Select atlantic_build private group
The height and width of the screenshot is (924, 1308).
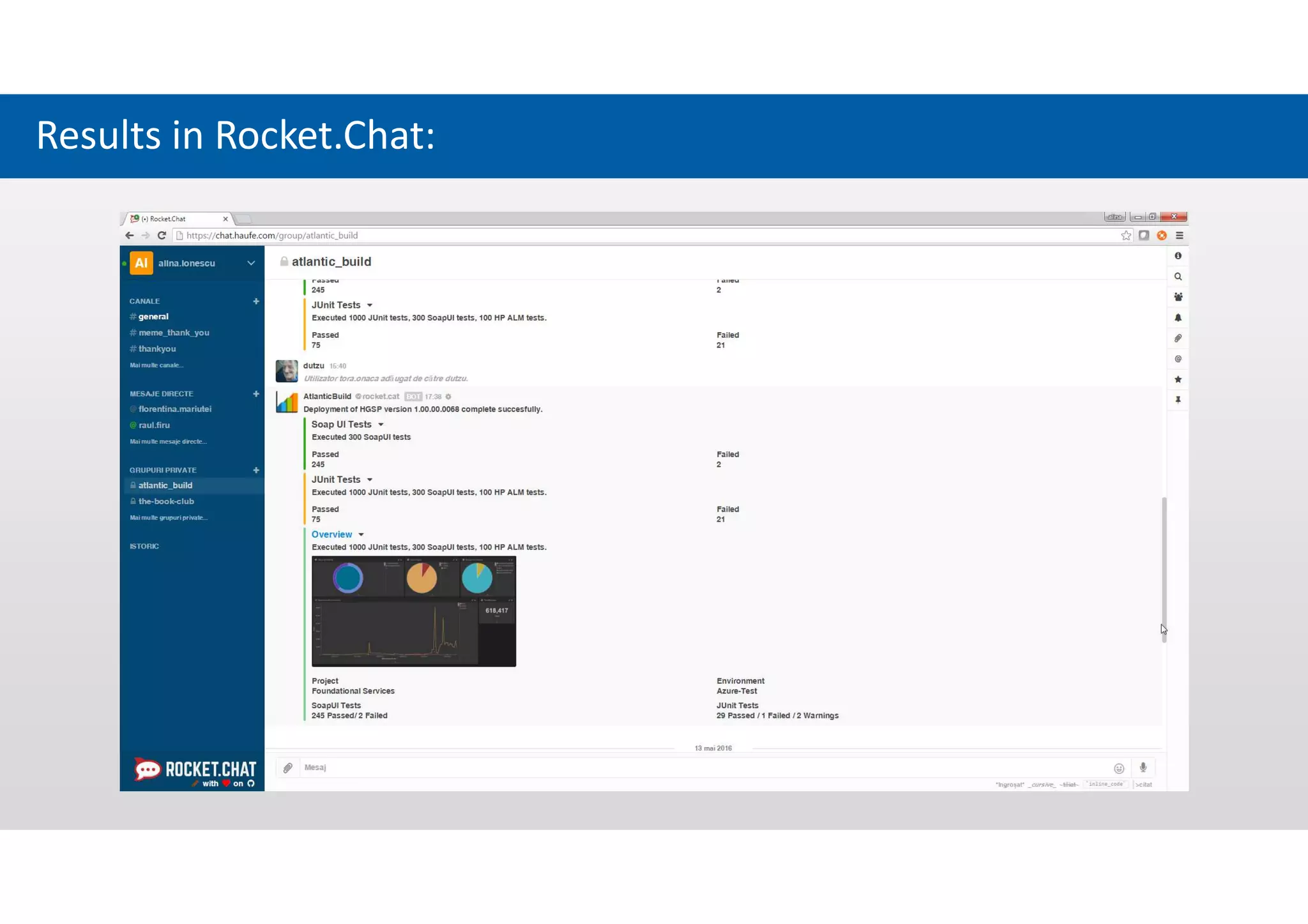click(192, 485)
